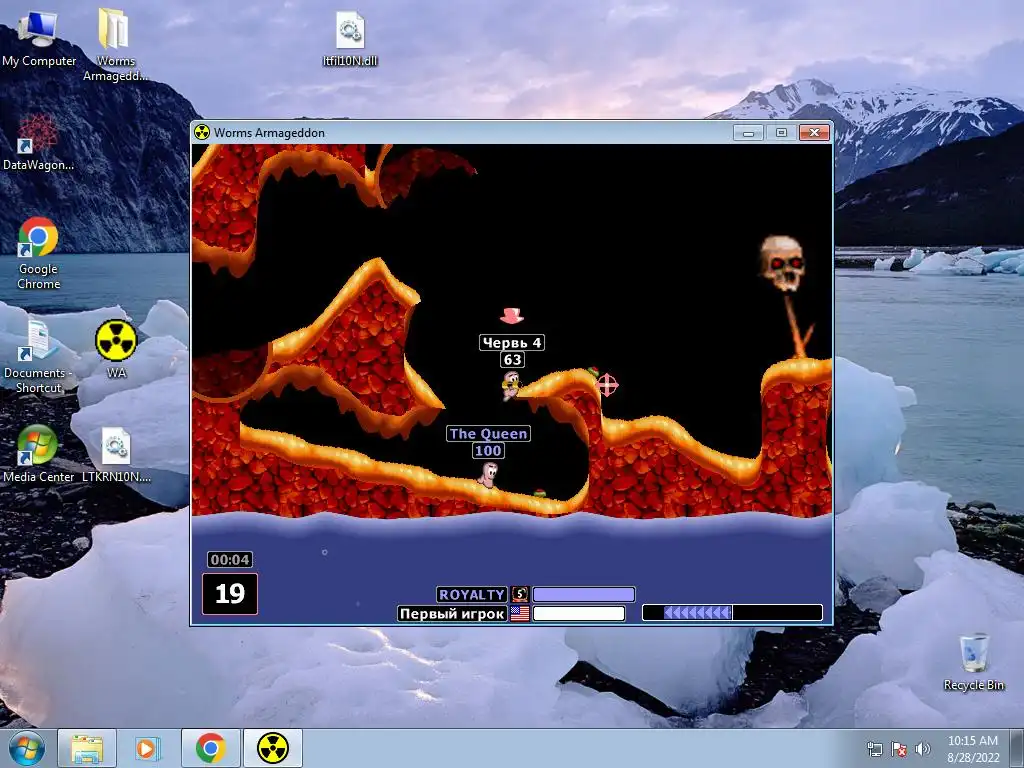Select the LTKRN10N file icon

116,455
